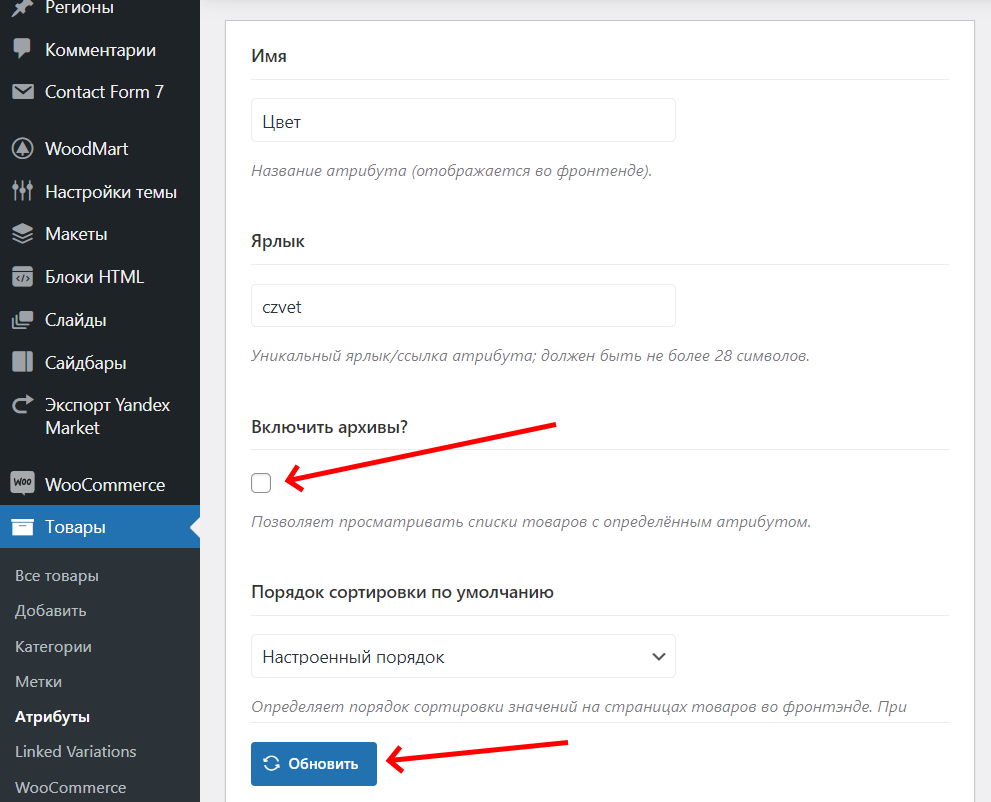Click inside the czvet slug field
Screen dimensions: 991x802
pyautogui.click(x=462, y=307)
